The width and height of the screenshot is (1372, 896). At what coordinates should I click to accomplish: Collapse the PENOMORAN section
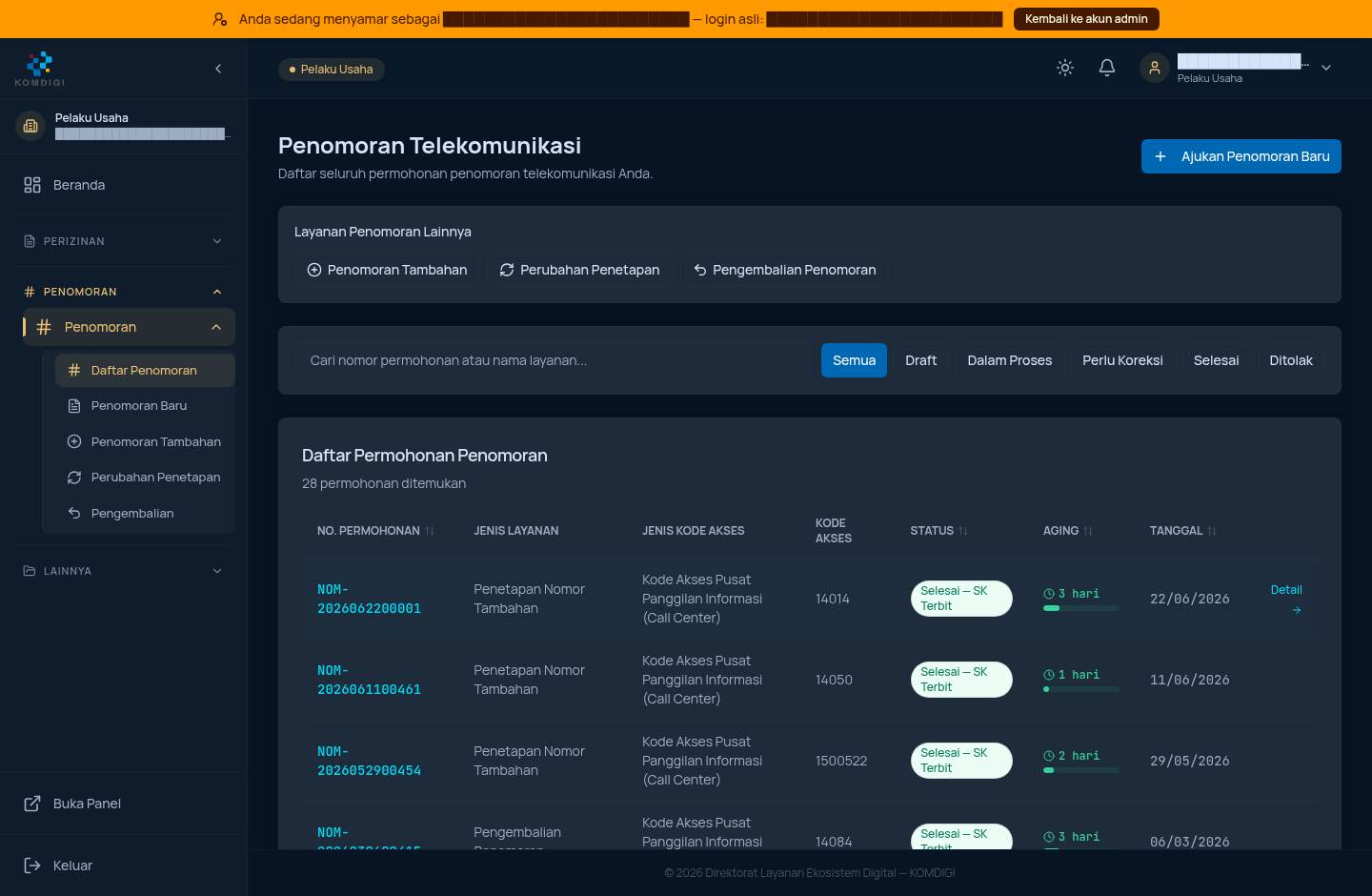point(124,292)
